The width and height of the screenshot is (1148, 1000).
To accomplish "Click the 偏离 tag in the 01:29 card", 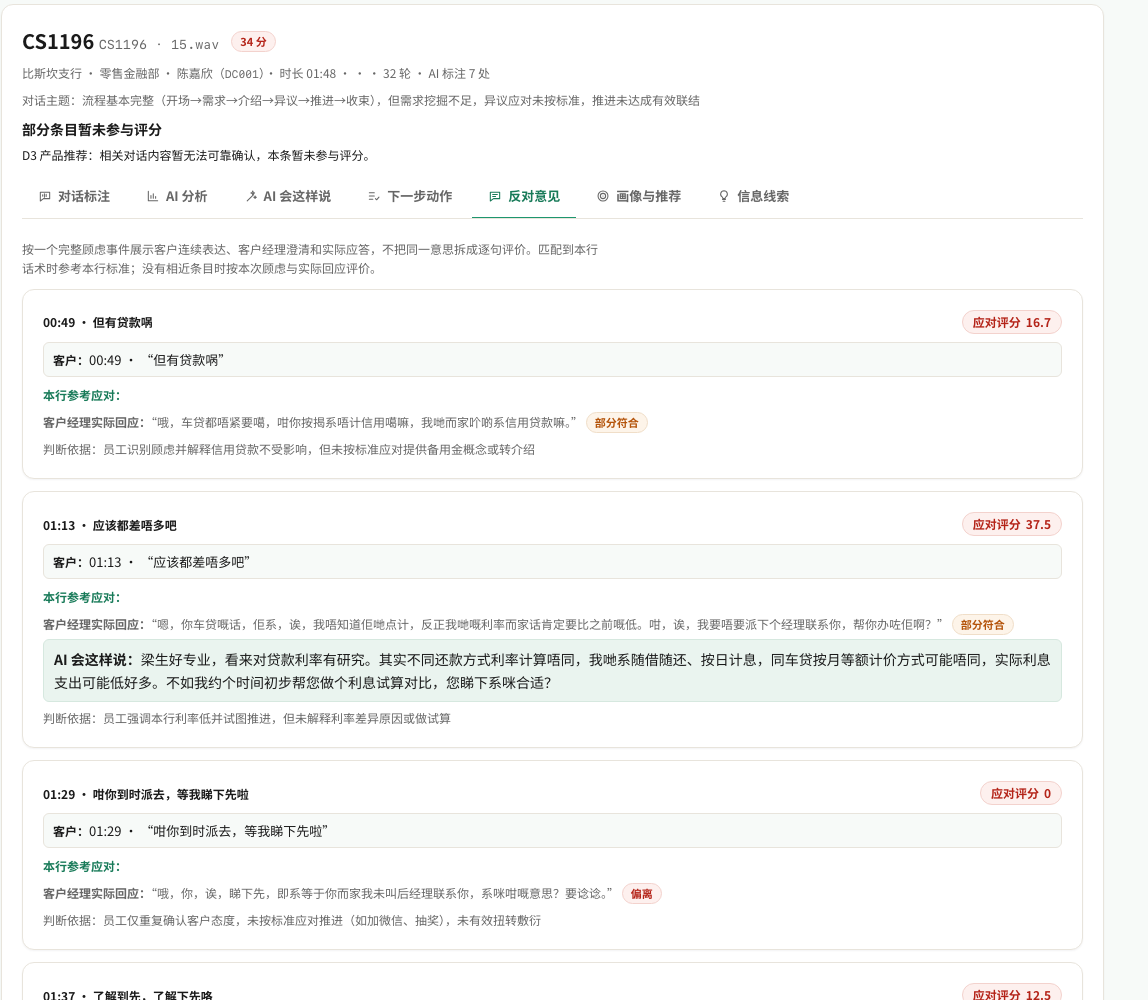I will 641,894.
